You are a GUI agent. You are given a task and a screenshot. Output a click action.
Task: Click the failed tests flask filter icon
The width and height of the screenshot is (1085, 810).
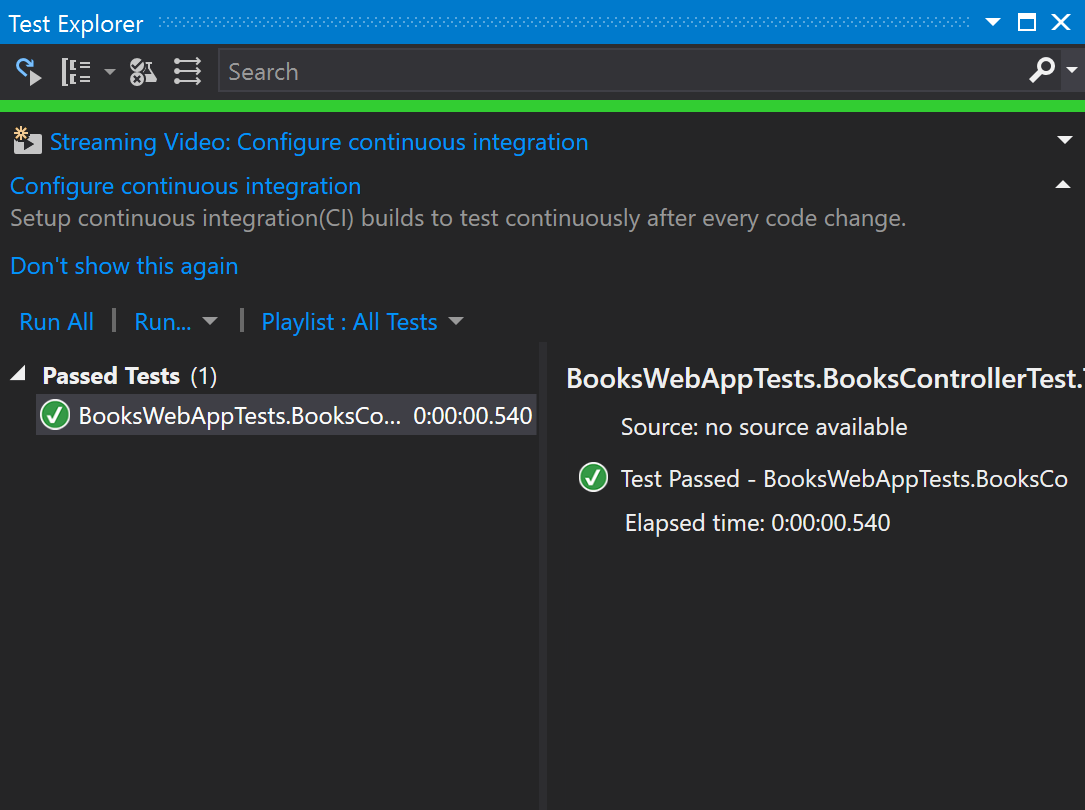pos(143,71)
